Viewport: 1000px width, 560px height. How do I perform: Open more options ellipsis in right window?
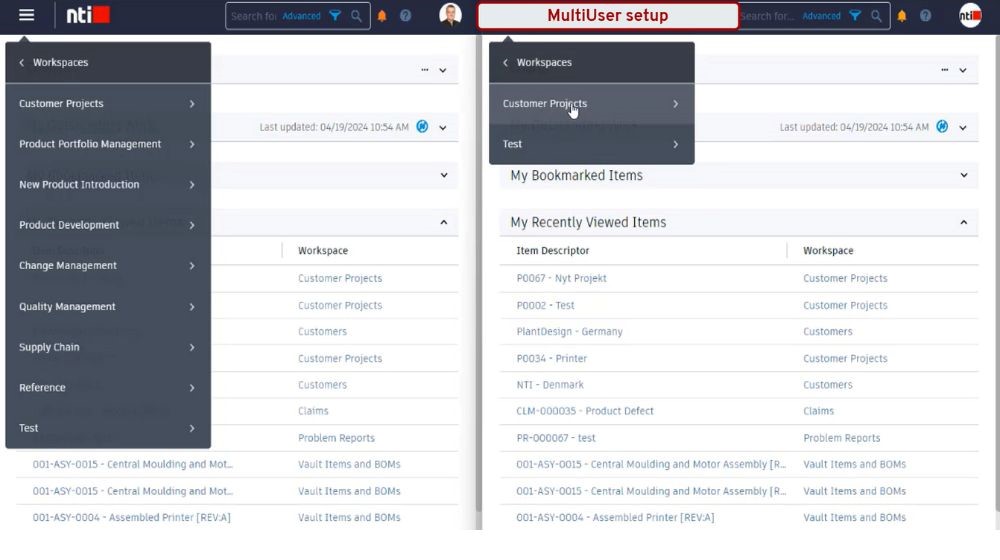tap(945, 70)
